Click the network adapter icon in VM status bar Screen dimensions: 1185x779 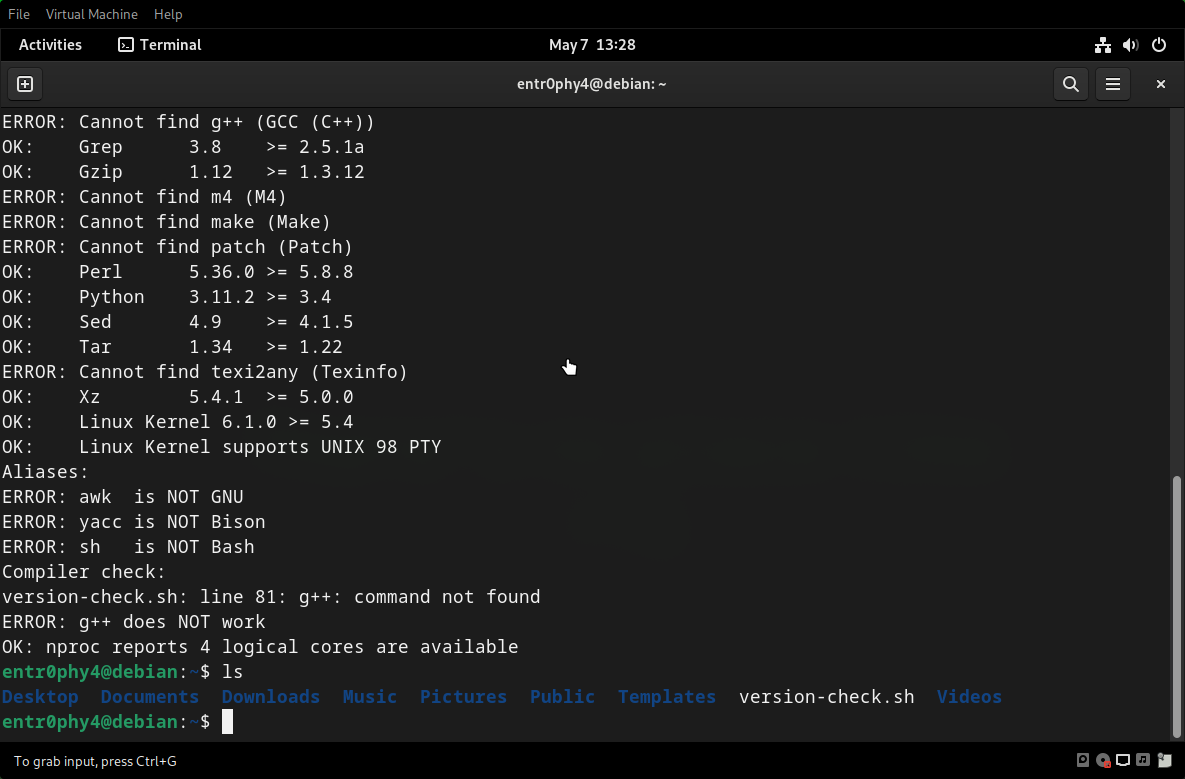point(1123,761)
